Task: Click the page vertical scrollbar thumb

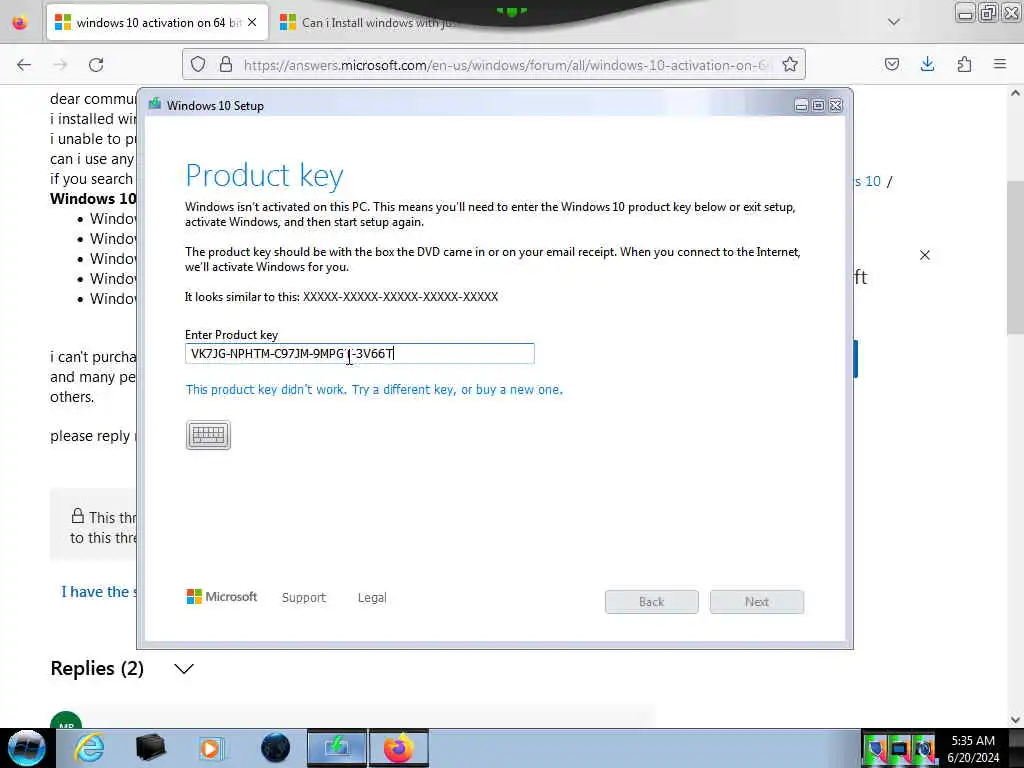Action: tap(1015, 257)
